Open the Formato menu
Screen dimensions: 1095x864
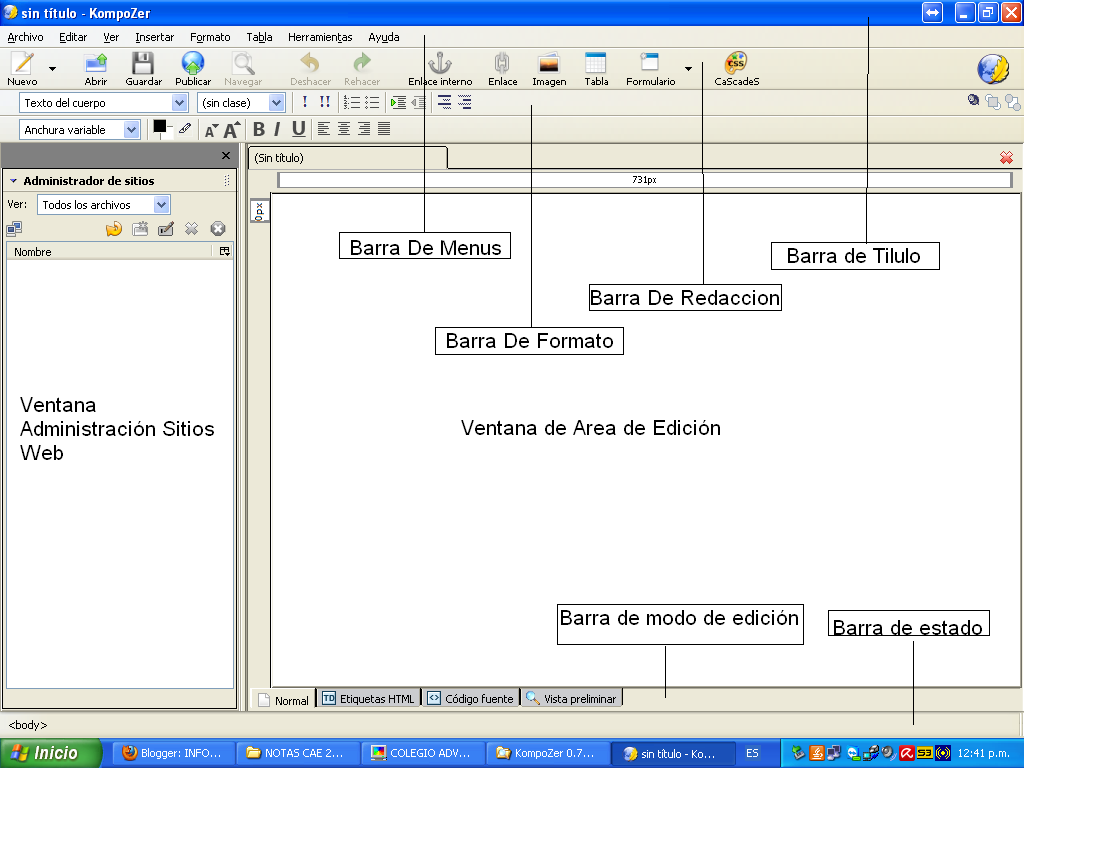(x=210, y=37)
